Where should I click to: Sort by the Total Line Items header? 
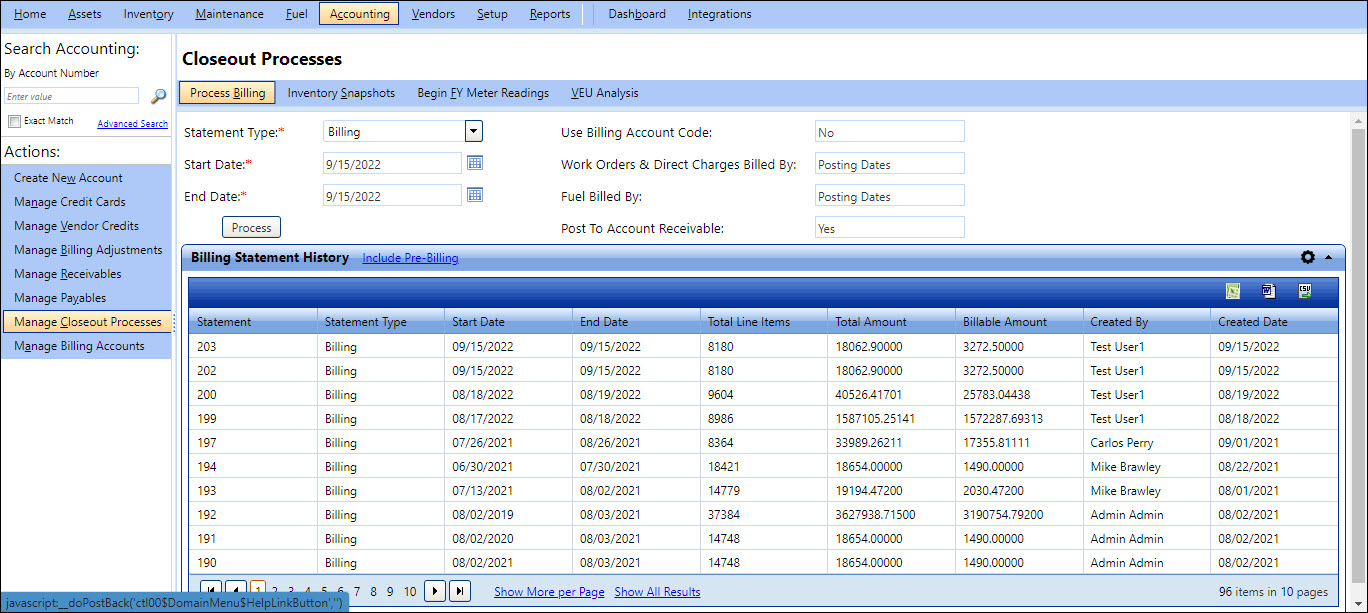coord(763,322)
